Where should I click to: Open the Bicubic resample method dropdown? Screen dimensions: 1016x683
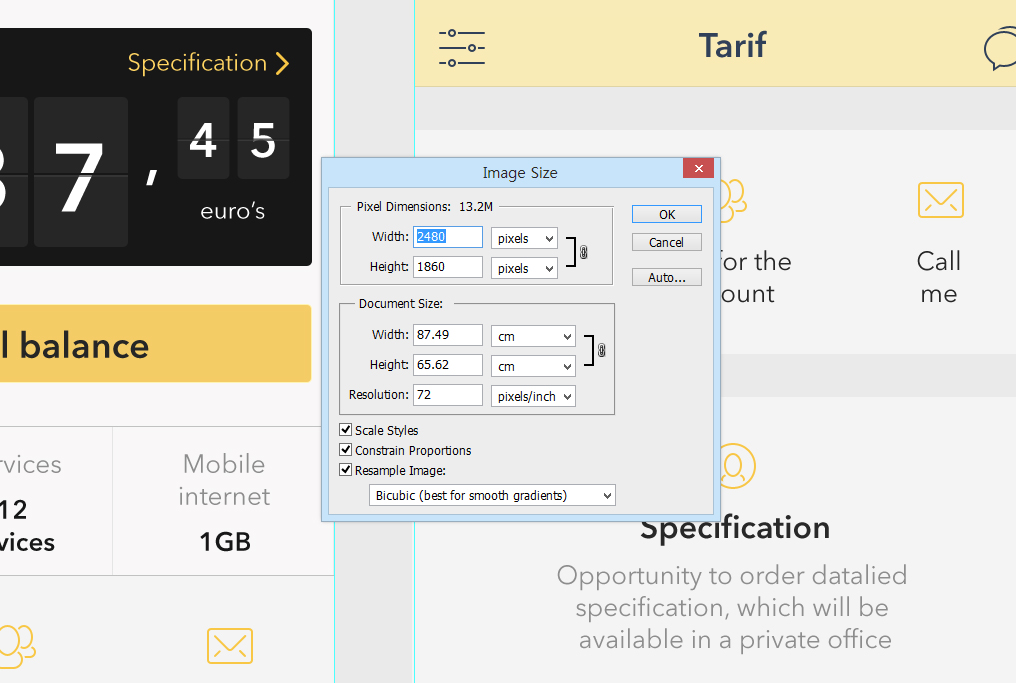pos(492,496)
